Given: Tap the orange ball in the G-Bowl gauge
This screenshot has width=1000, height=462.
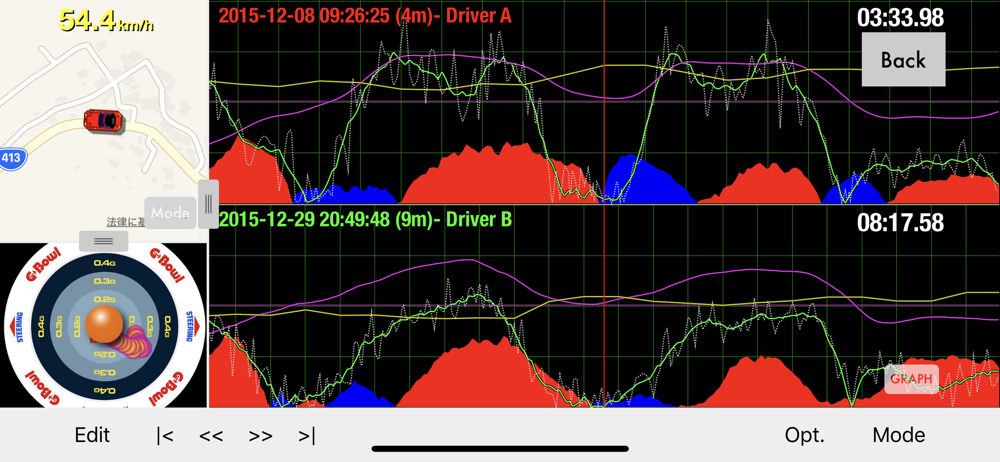Looking at the screenshot, I should point(103,326).
